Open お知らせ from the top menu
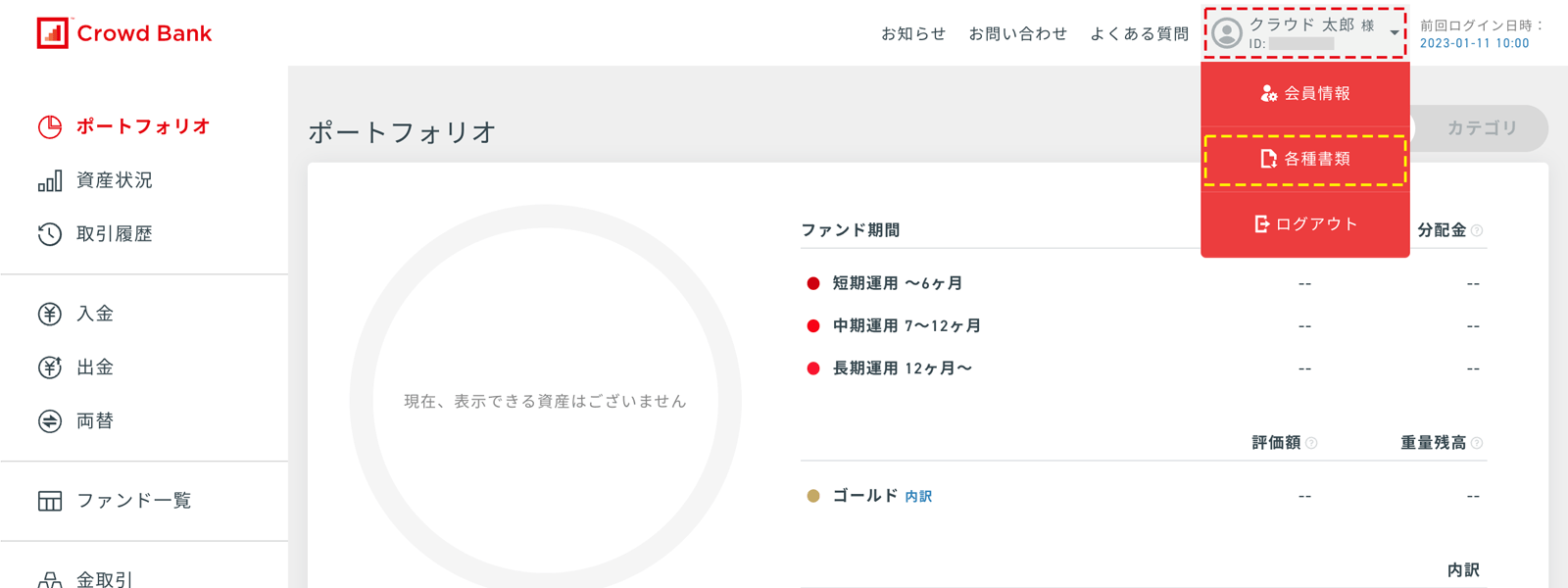 (913, 32)
